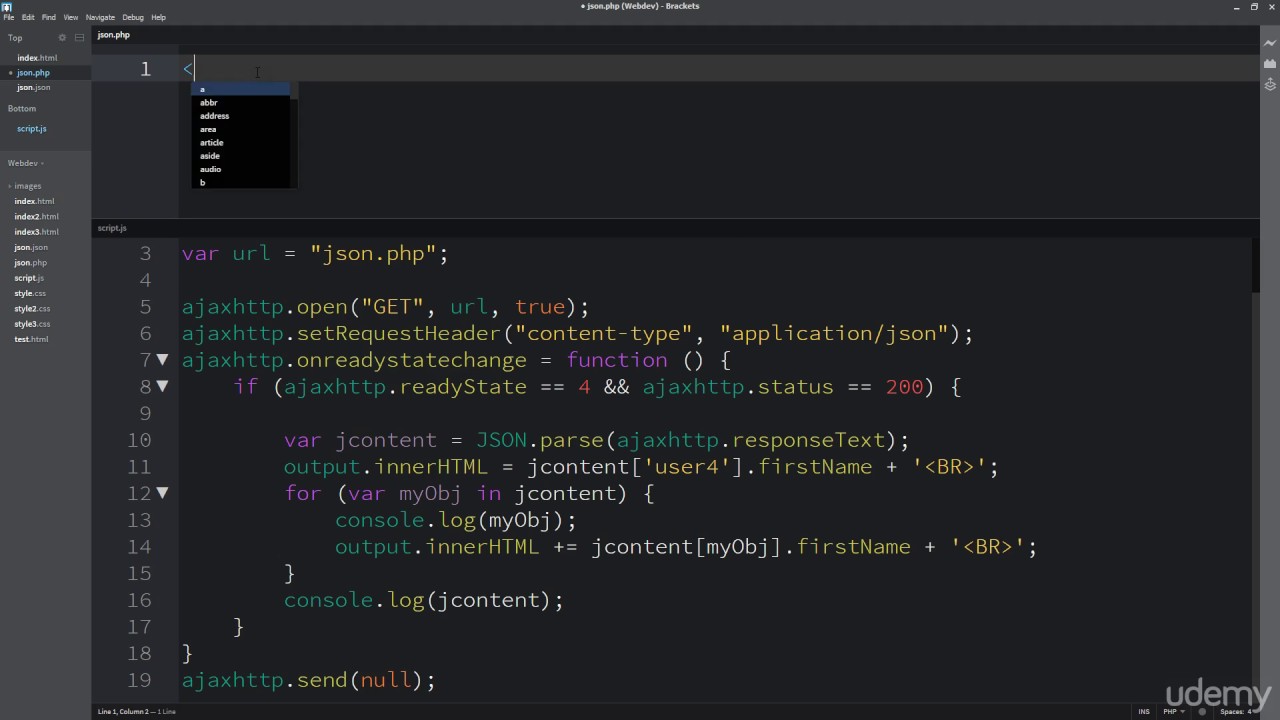Select json.php in Top working files

[x=33, y=73]
